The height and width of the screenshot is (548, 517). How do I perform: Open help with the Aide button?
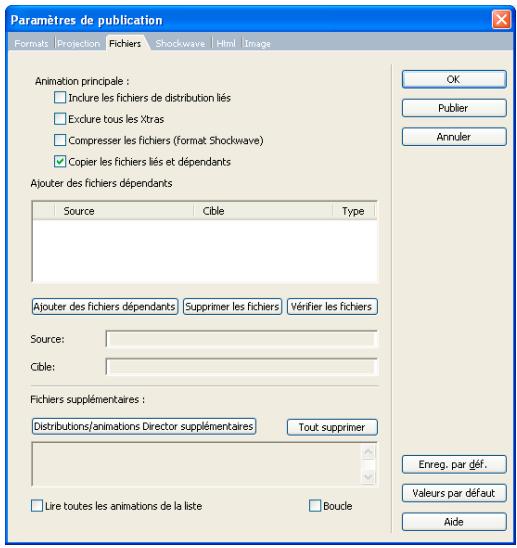pos(454,522)
